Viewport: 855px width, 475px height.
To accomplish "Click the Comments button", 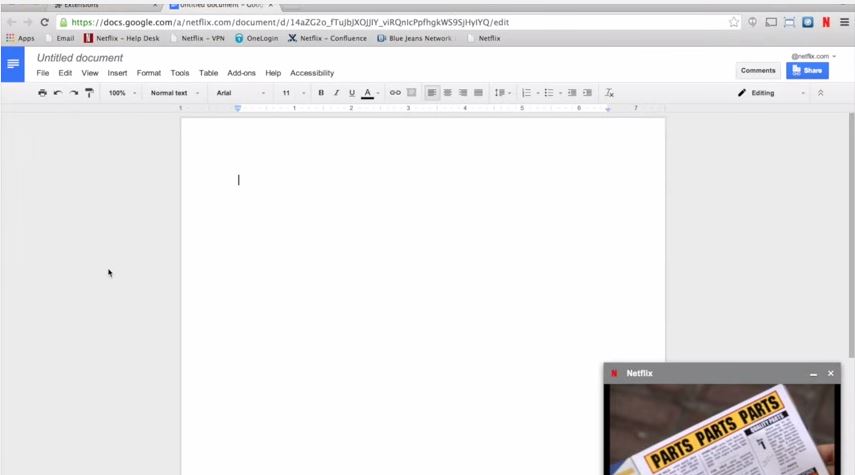I will [758, 70].
